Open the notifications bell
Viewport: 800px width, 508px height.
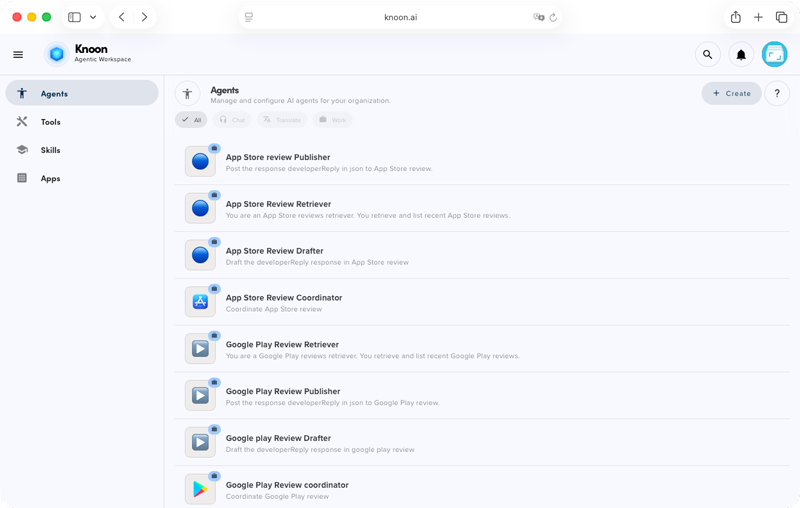(741, 55)
